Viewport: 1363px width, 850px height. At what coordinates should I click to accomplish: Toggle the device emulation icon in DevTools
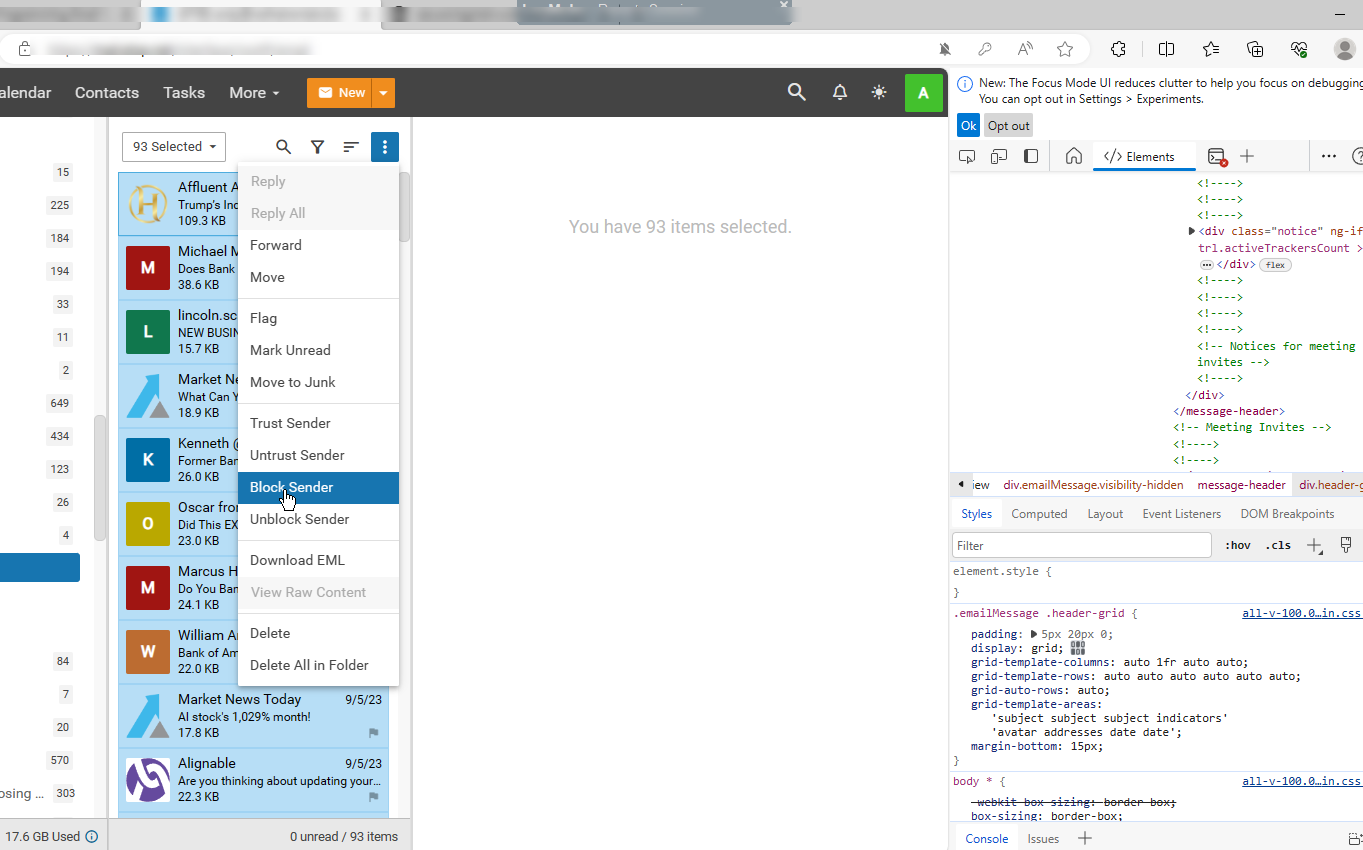(999, 156)
